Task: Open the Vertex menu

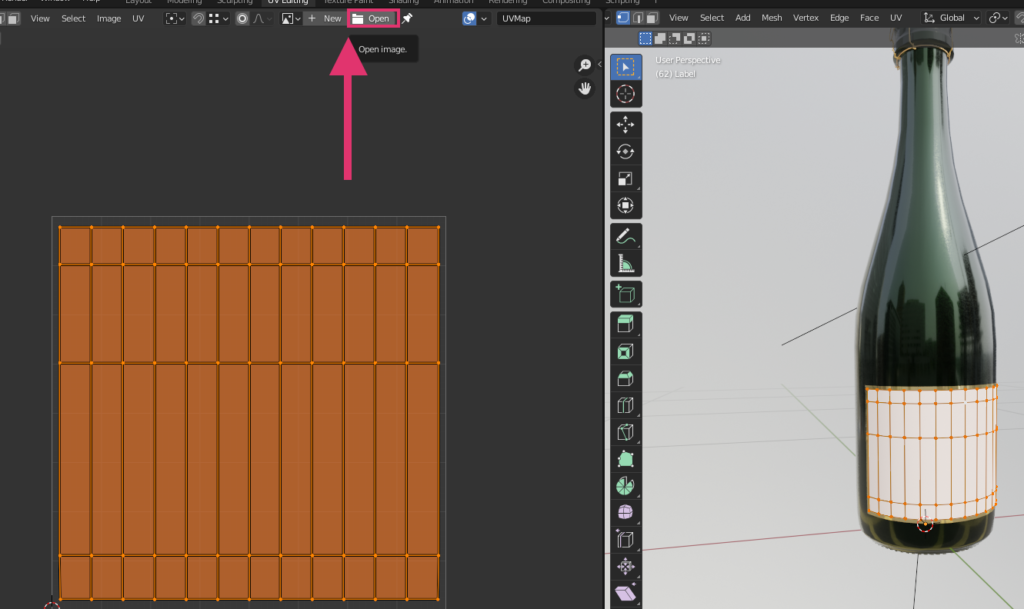Action: 805,18
